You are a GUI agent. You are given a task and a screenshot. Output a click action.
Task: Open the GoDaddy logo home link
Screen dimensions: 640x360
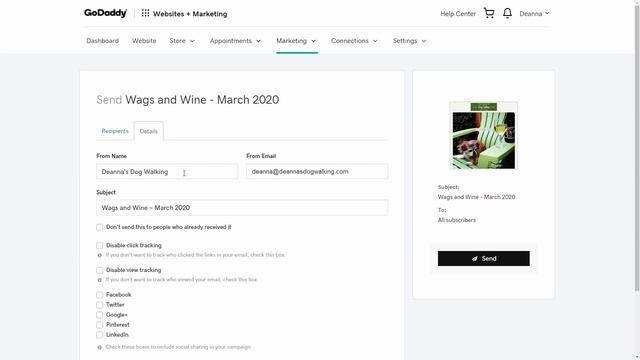coord(105,13)
